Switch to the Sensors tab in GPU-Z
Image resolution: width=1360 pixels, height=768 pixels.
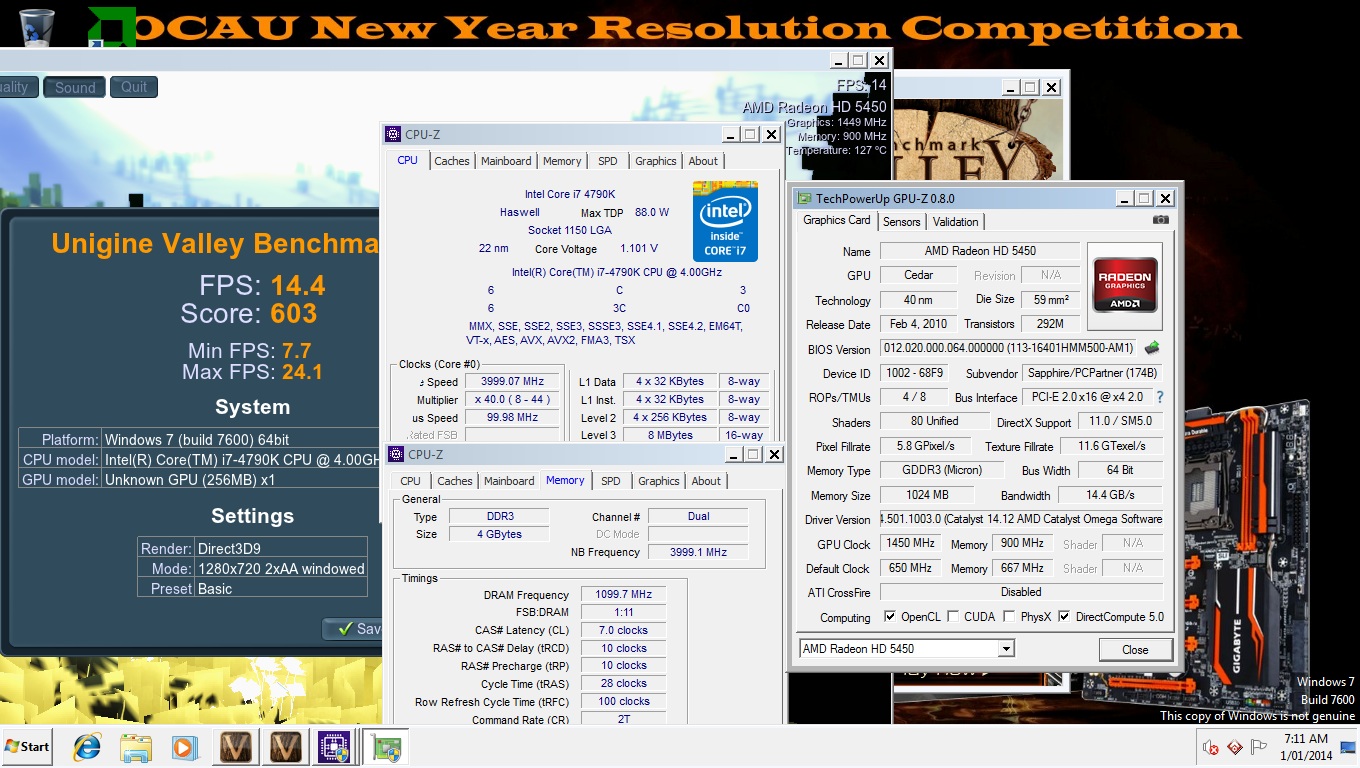coord(901,221)
